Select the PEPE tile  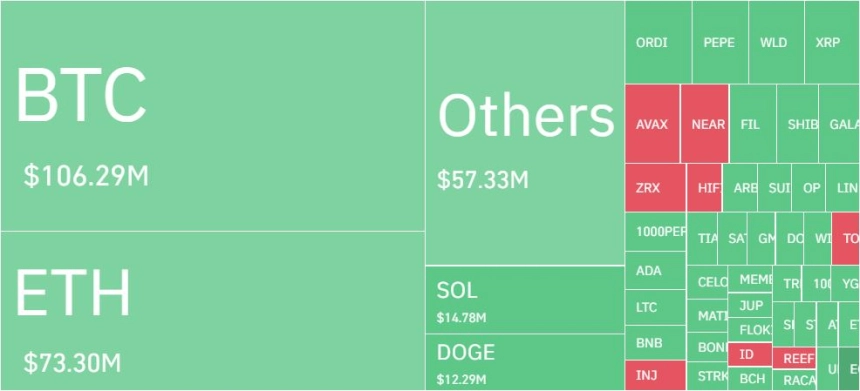point(720,42)
